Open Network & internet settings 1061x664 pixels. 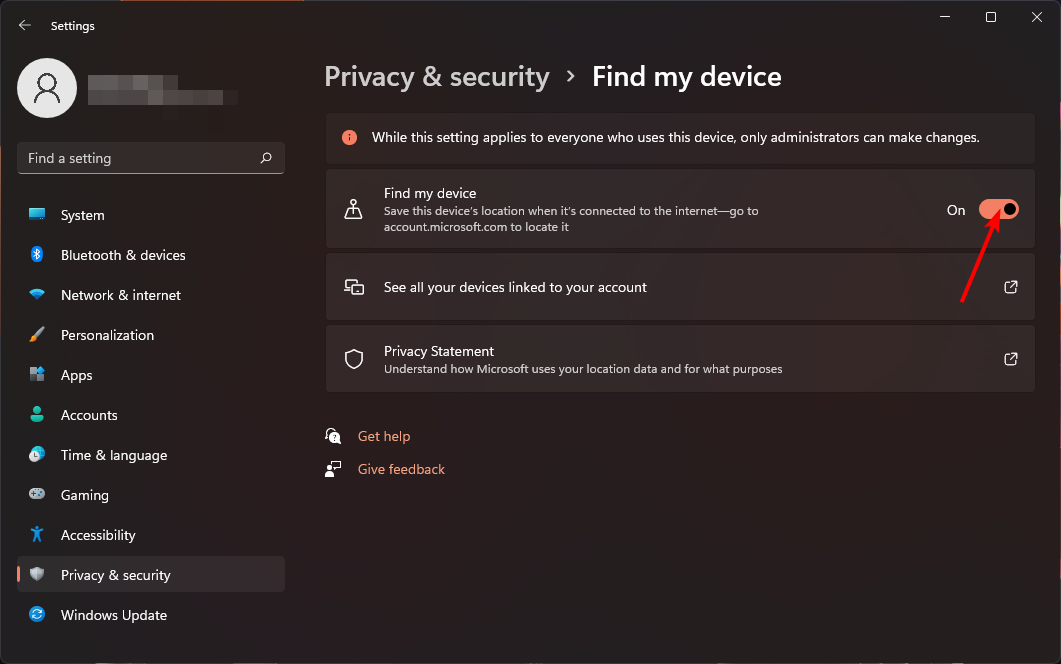(x=120, y=295)
